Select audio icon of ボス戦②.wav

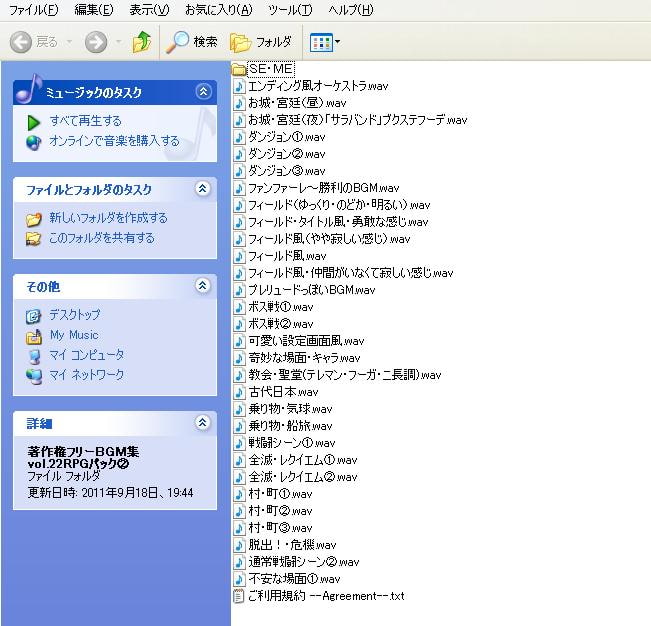click(239, 324)
